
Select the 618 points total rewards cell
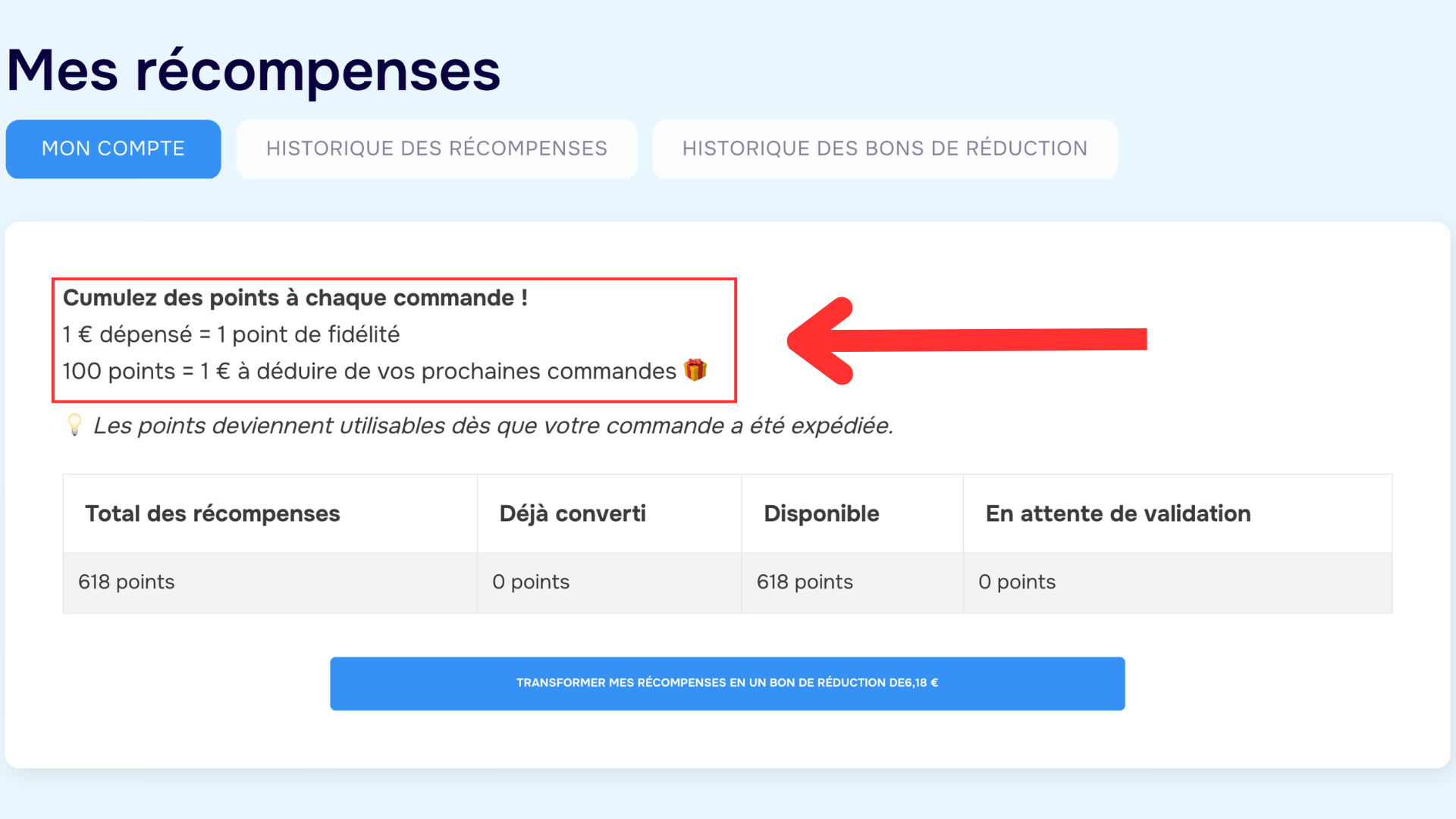click(x=270, y=582)
